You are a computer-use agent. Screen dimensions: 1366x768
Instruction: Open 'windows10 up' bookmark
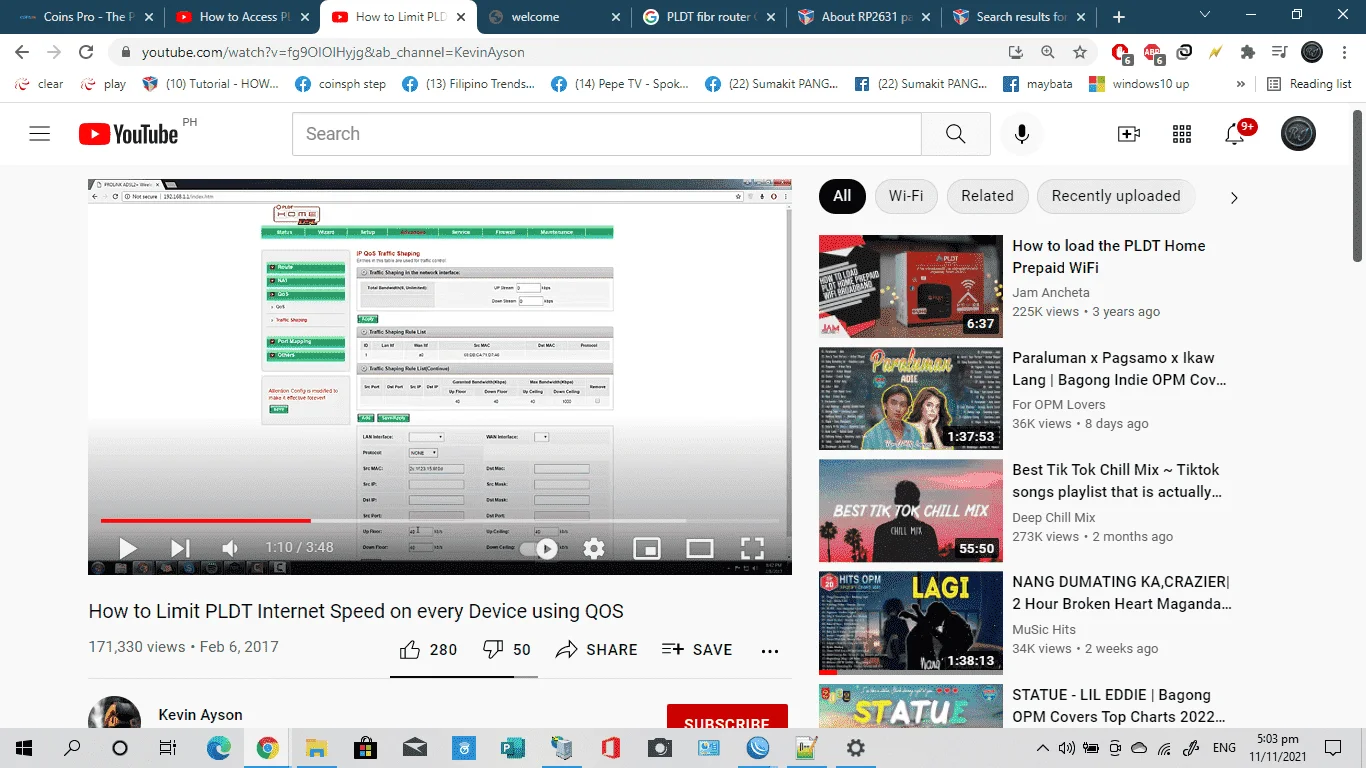tap(1139, 84)
